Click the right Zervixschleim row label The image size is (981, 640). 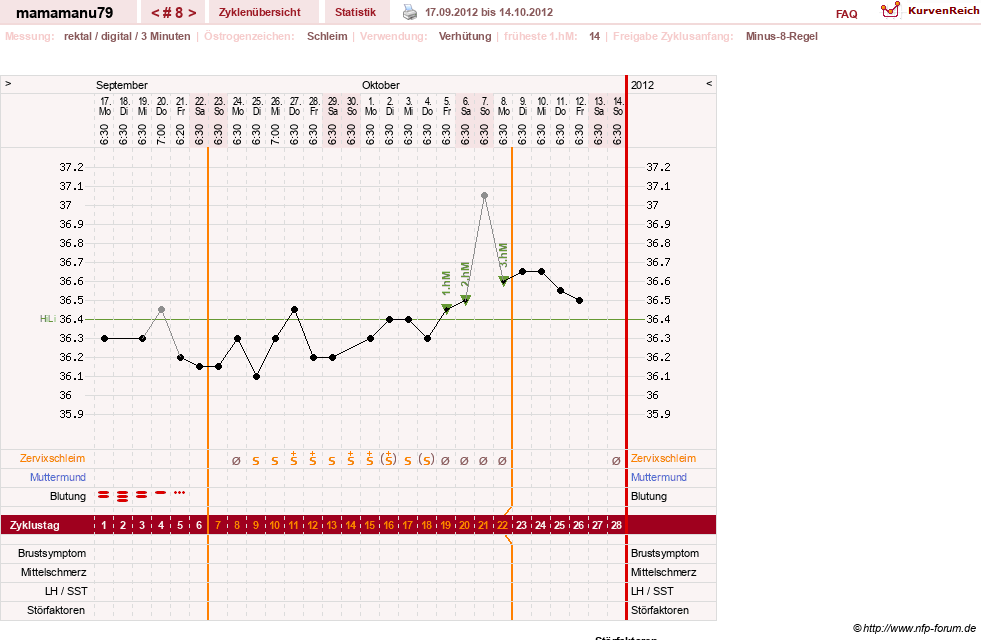[663, 459]
